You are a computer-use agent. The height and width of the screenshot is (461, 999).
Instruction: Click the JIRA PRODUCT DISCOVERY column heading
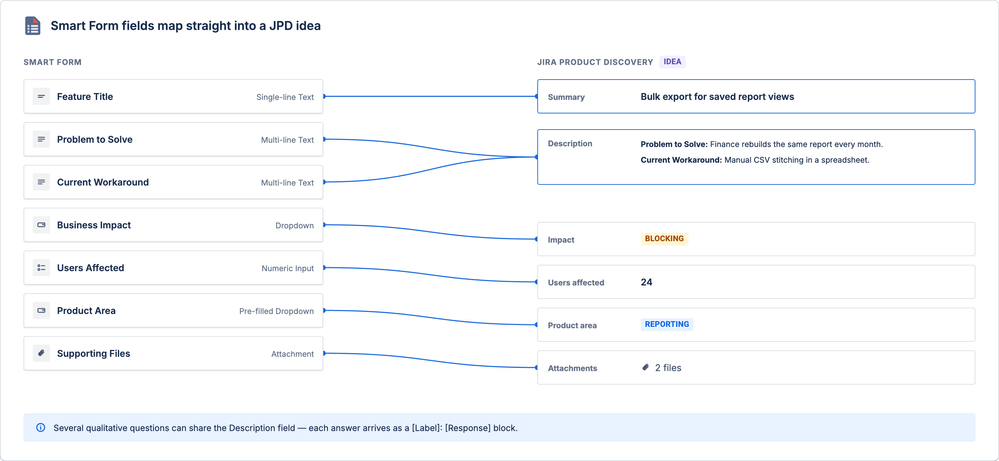pos(595,62)
